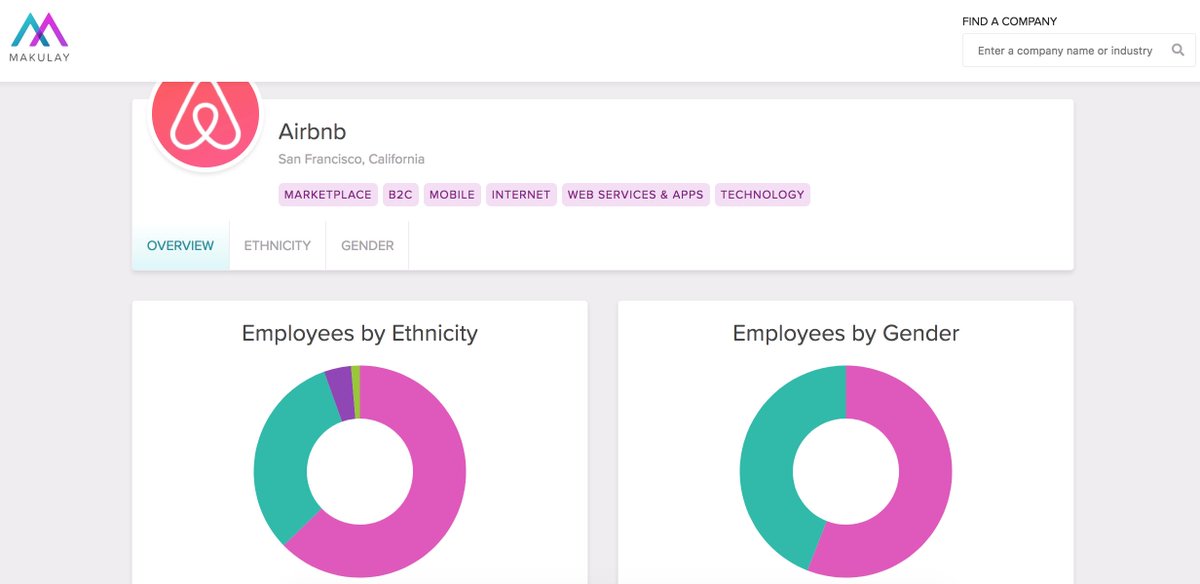The width and height of the screenshot is (1200, 584).
Task: Click the Employees by Ethnicity heading
Action: pyautogui.click(x=360, y=333)
